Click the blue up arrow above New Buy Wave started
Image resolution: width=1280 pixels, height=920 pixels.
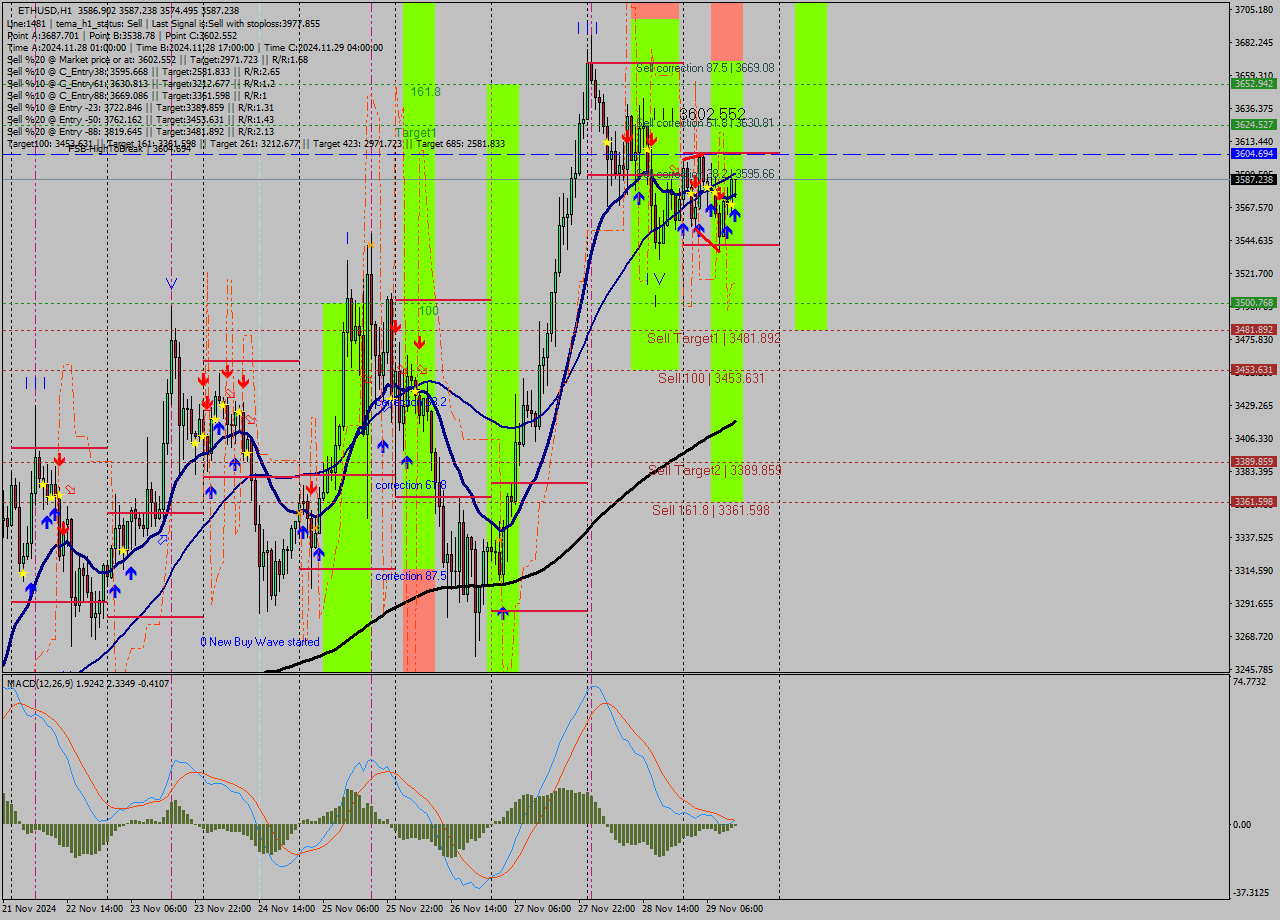click(x=319, y=554)
